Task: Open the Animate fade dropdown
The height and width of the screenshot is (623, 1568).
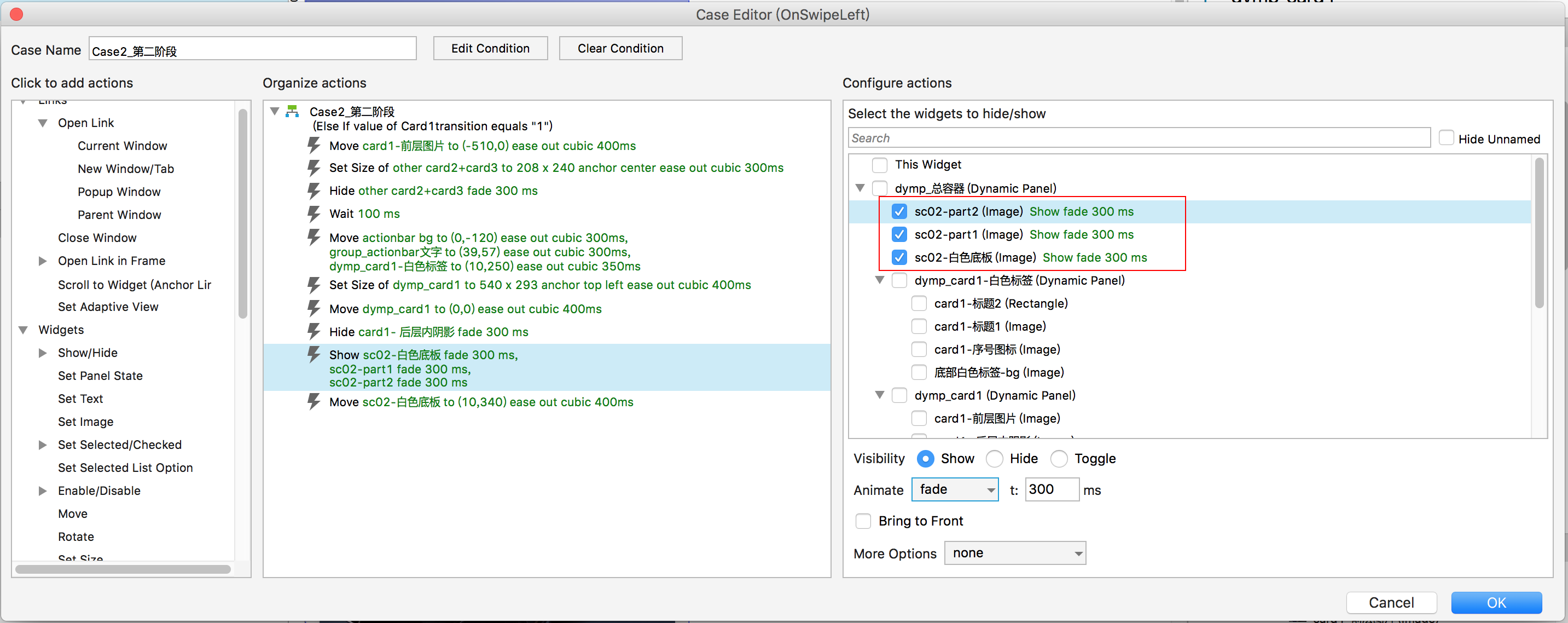Action: point(954,489)
